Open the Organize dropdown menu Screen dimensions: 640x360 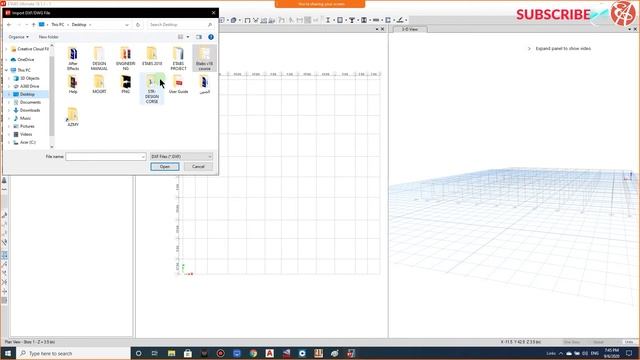click(x=18, y=37)
